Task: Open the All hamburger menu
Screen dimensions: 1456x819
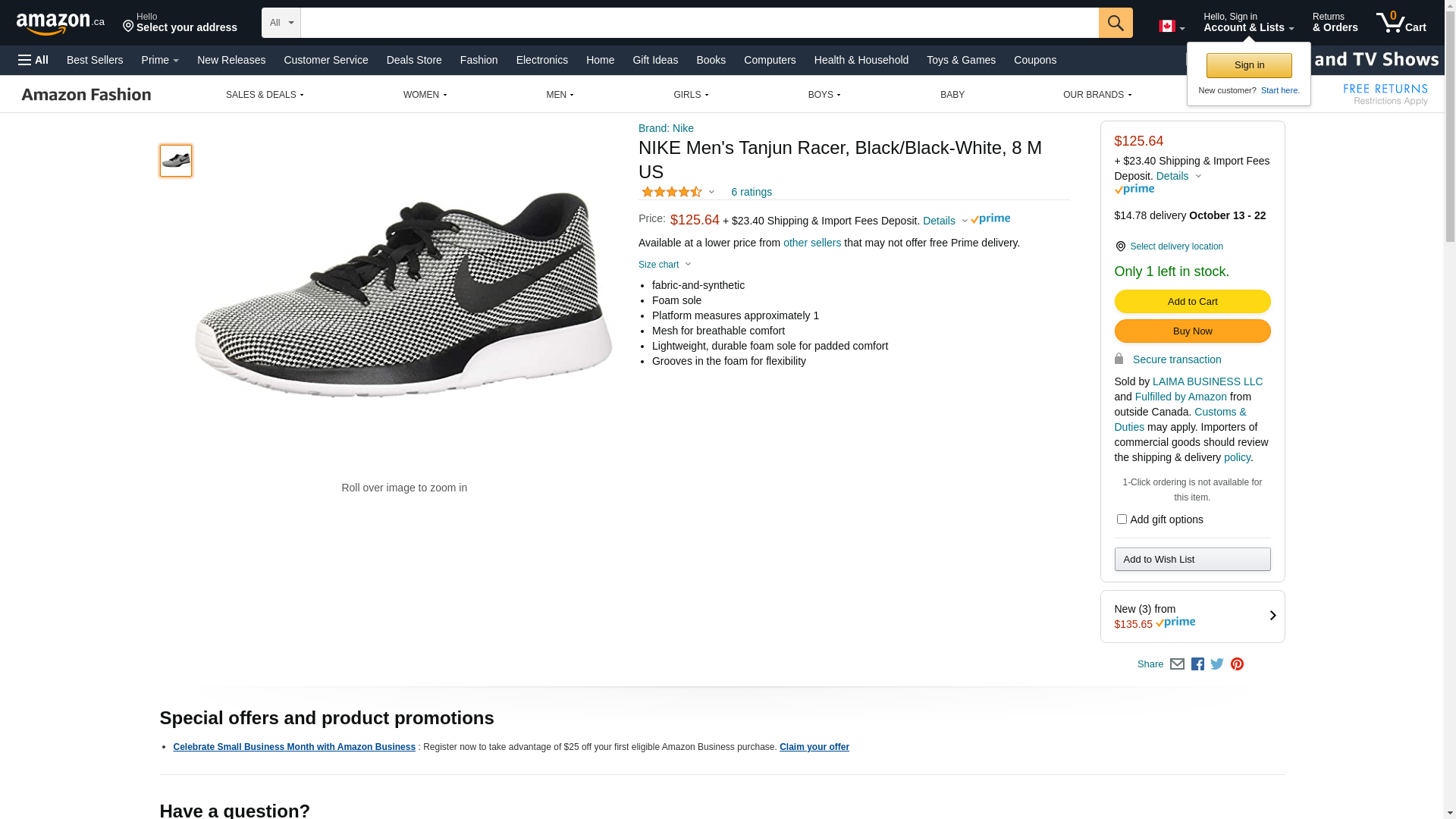Action: click(33, 60)
